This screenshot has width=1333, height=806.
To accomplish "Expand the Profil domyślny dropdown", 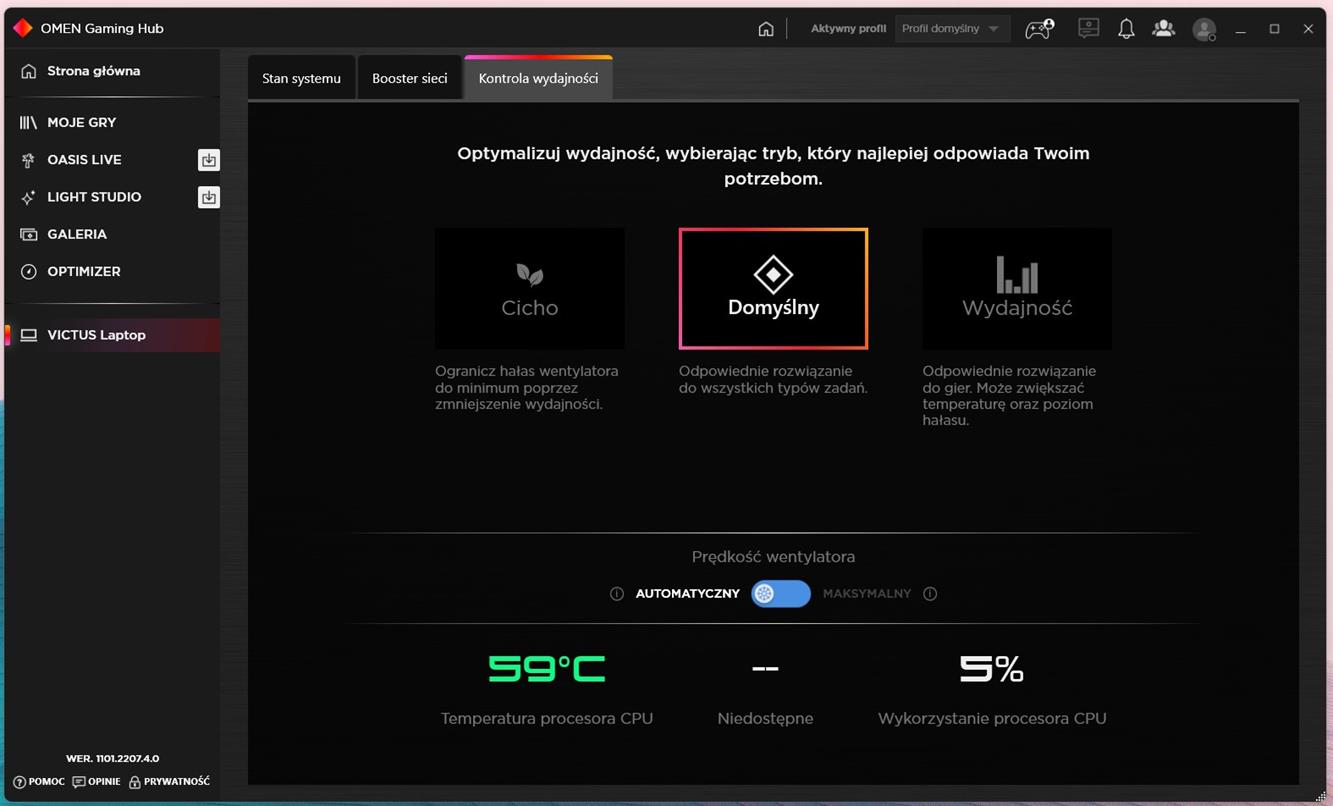I will (951, 29).
